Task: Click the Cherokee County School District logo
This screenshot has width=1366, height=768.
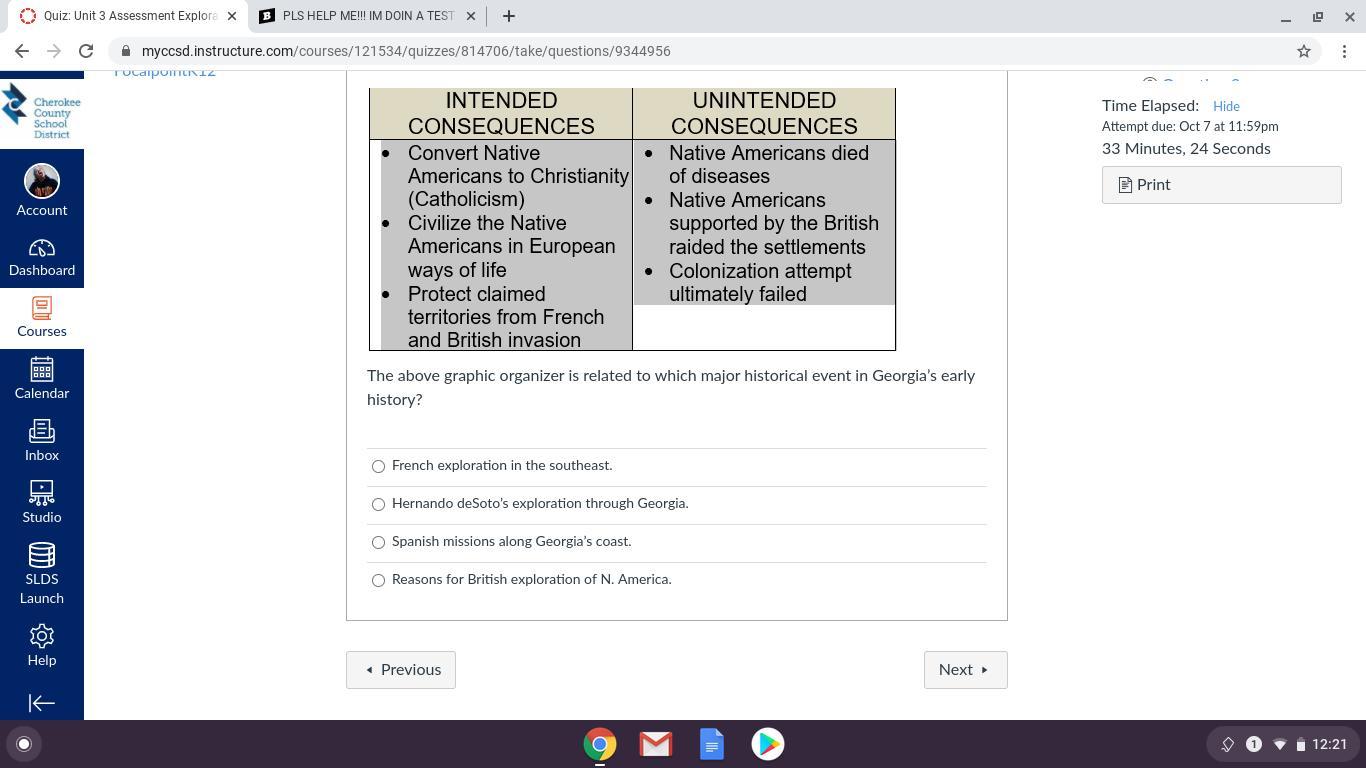Action: pyautogui.click(x=41, y=111)
